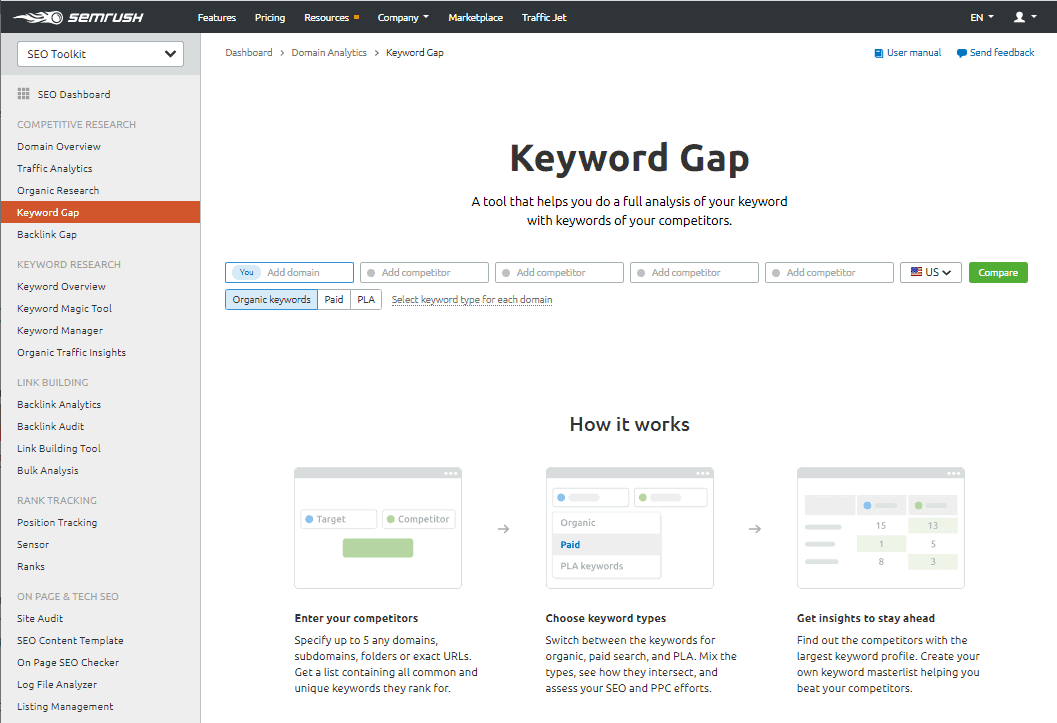The image size is (1057, 723).
Task: Open the User manual link
Action: (913, 53)
